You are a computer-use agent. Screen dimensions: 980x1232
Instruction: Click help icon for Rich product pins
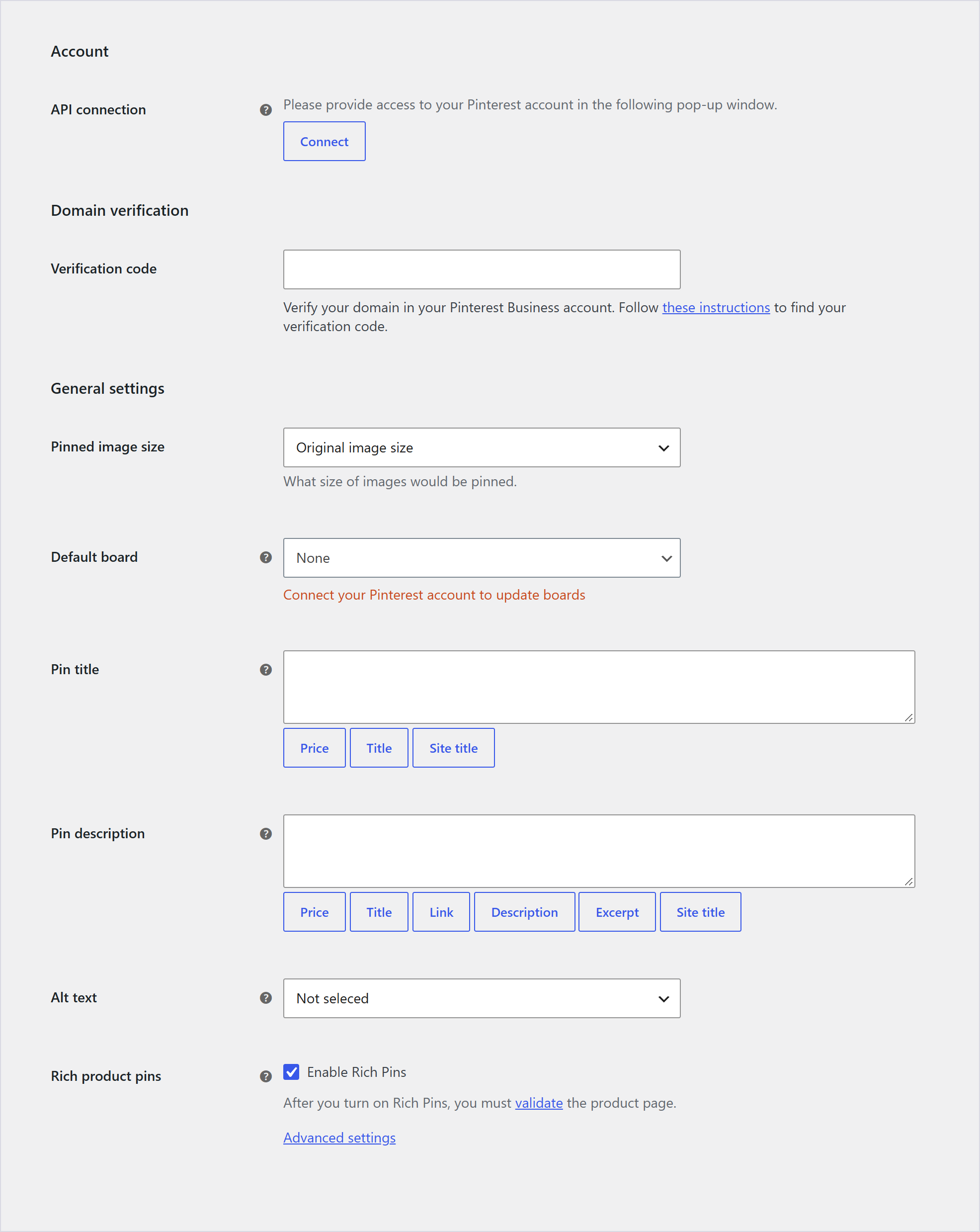[x=265, y=1076]
